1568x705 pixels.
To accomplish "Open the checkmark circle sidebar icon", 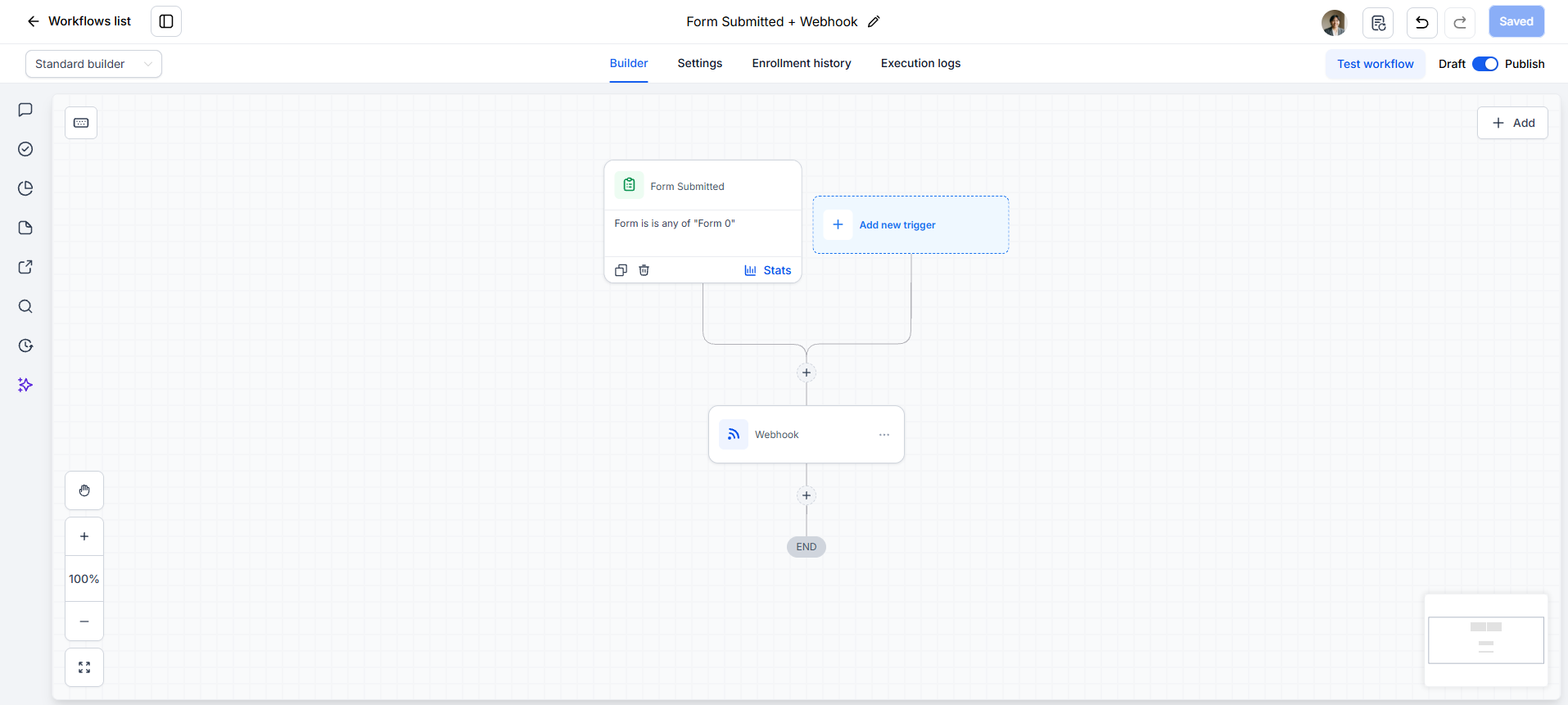I will (x=25, y=149).
